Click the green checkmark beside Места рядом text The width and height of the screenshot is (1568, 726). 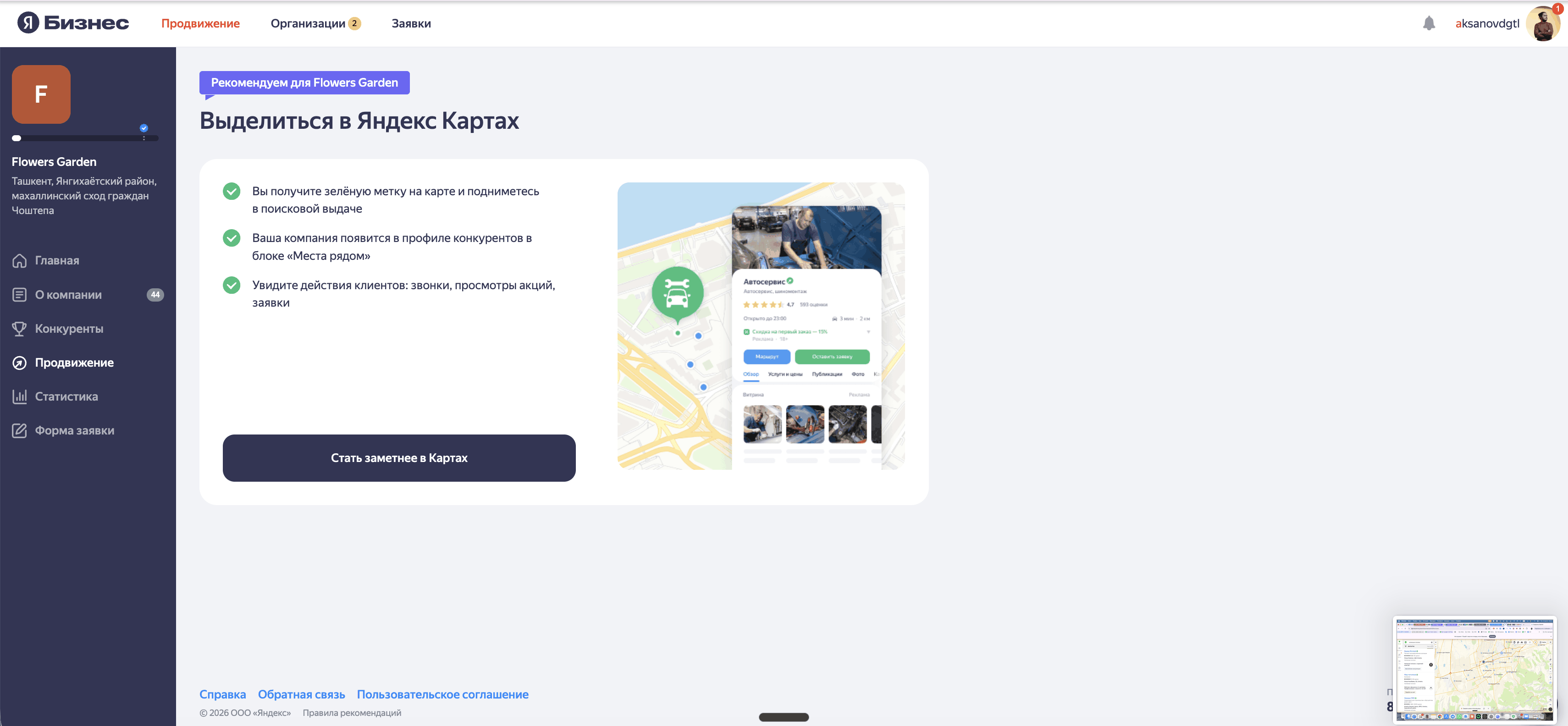(232, 238)
